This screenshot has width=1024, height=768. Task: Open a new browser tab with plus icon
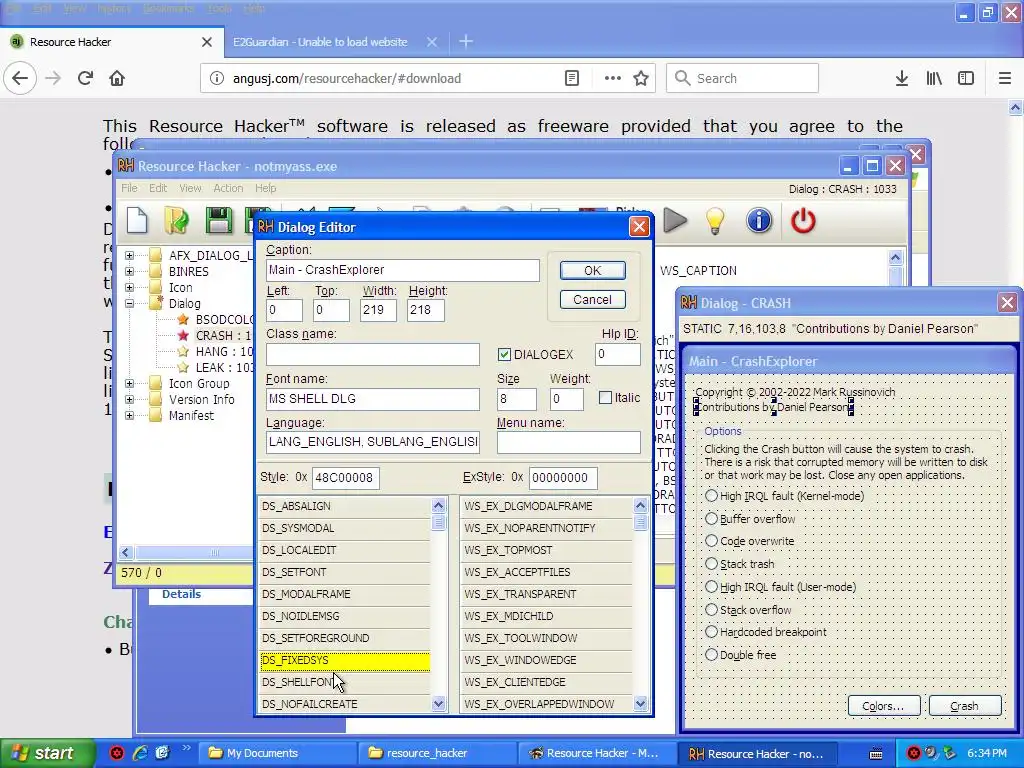[x=466, y=42]
